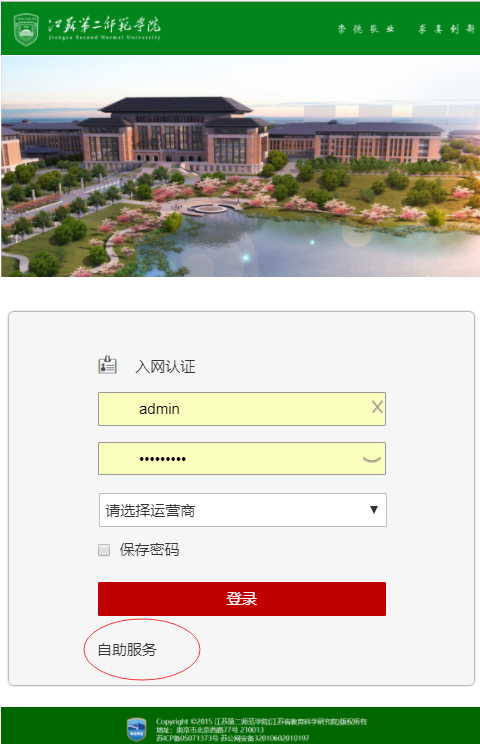Clear the admin username with the X icon
The height and width of the screenshot is (744, 480).
point(377,407)
